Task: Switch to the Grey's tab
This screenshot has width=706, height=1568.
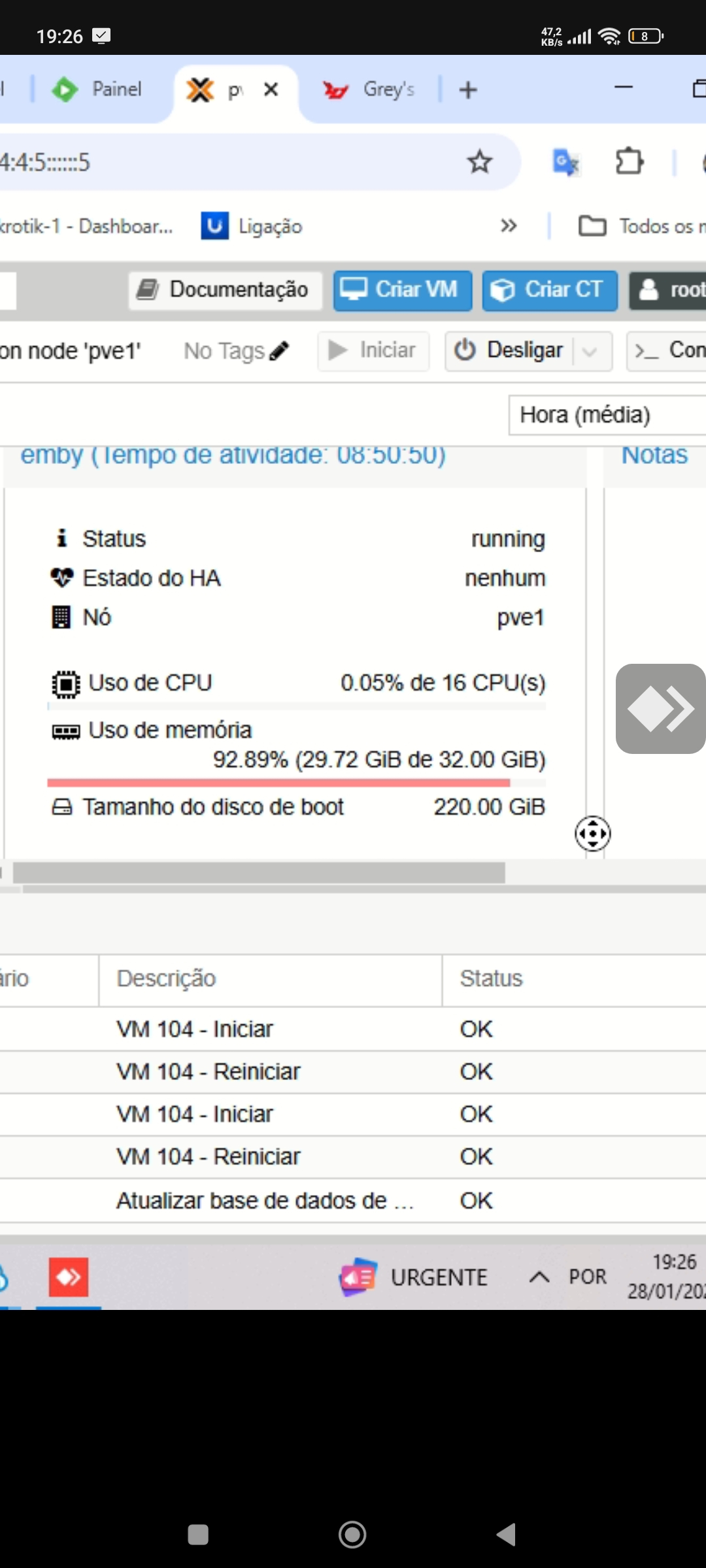Action: coord(370,90)
